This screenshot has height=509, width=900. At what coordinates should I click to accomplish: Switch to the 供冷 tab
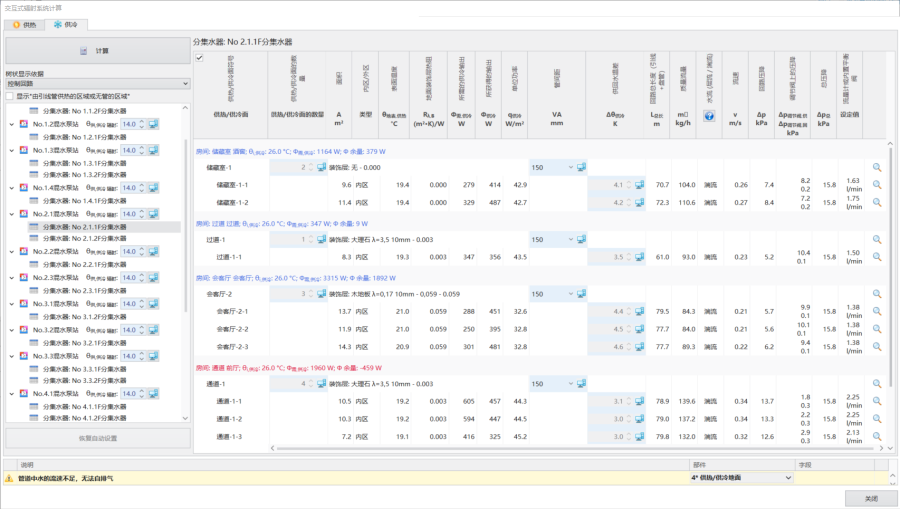pos(66,24)
